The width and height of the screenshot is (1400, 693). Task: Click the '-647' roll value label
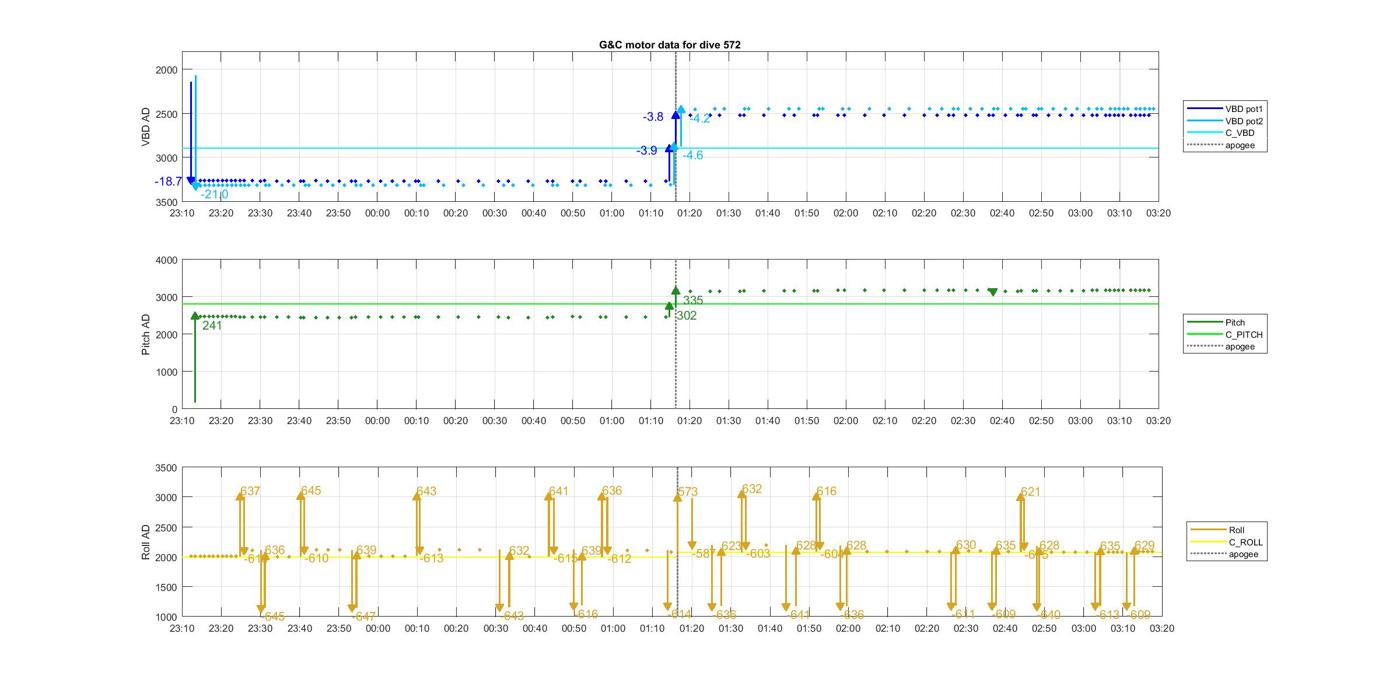(x=364, y=617)
